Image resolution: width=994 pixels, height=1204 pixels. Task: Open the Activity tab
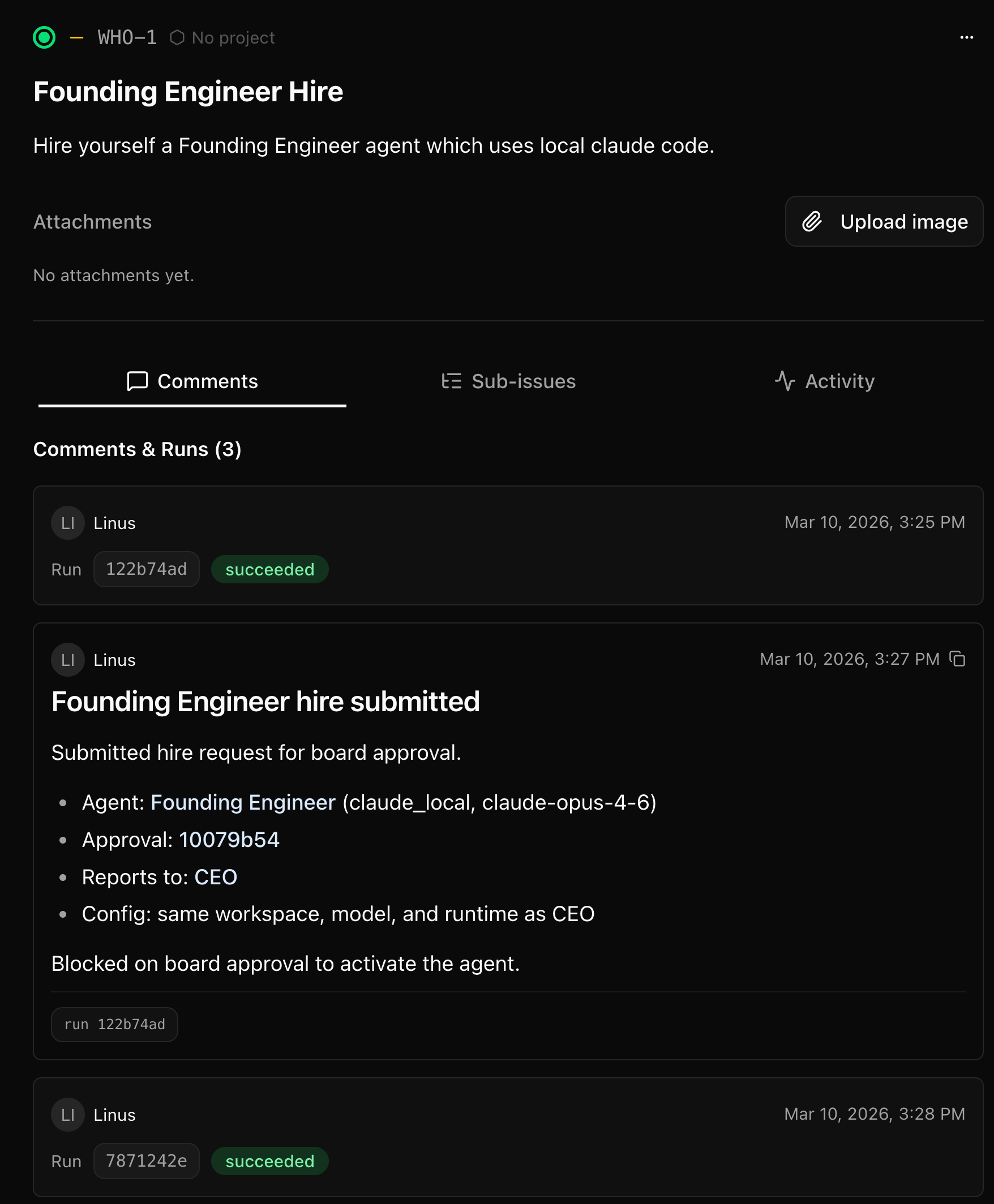(x=825, y=381)
